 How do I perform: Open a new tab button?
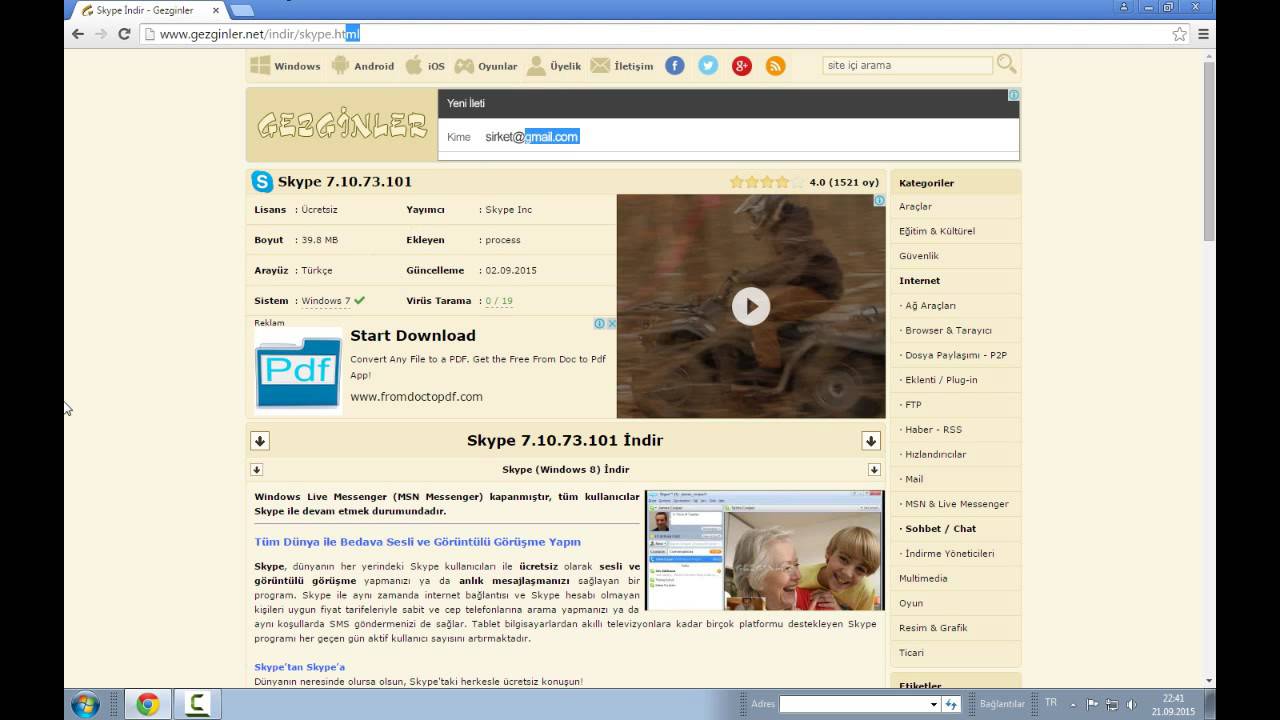(241, 10)
